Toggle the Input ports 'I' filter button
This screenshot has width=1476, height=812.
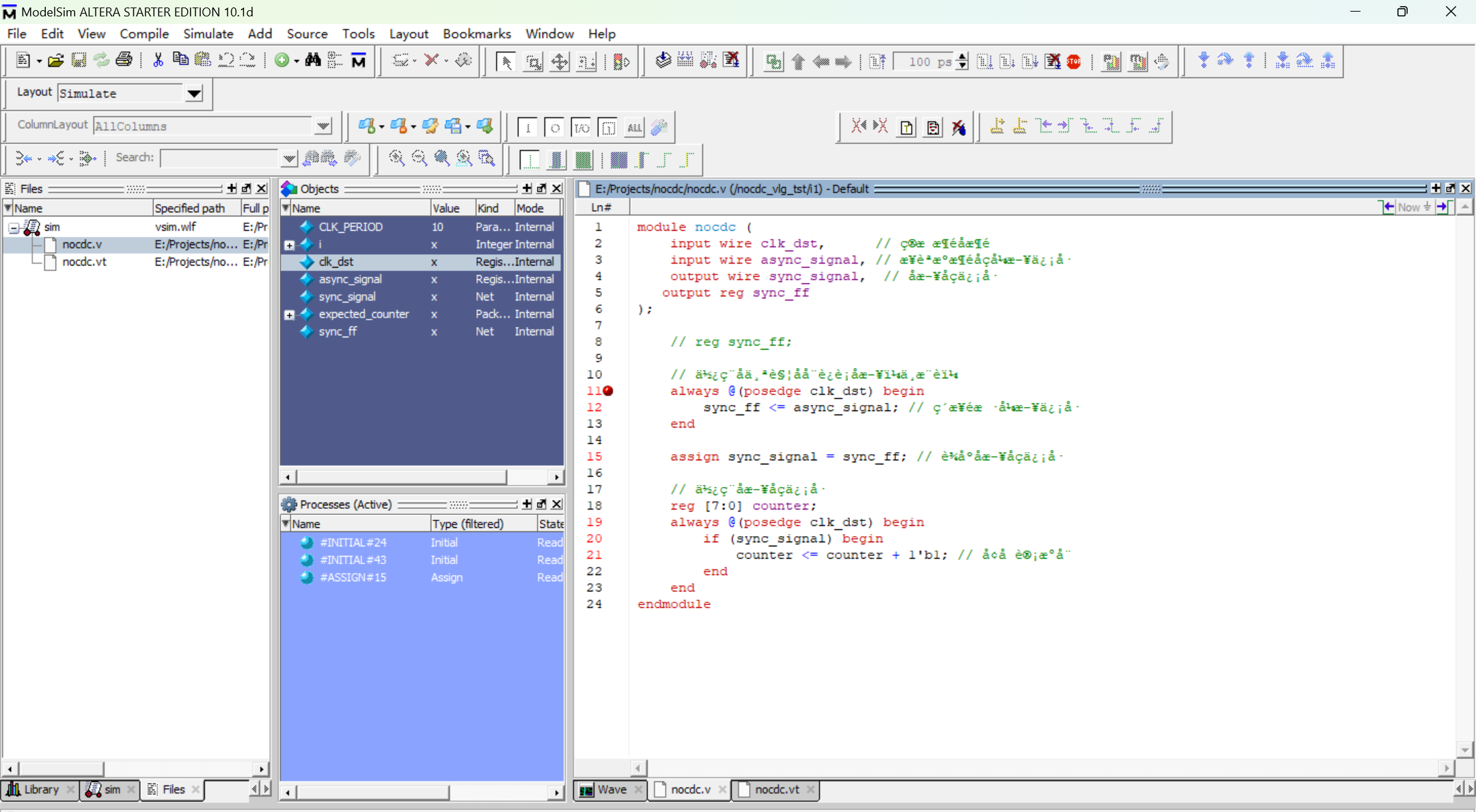click(x=528, y=127)
